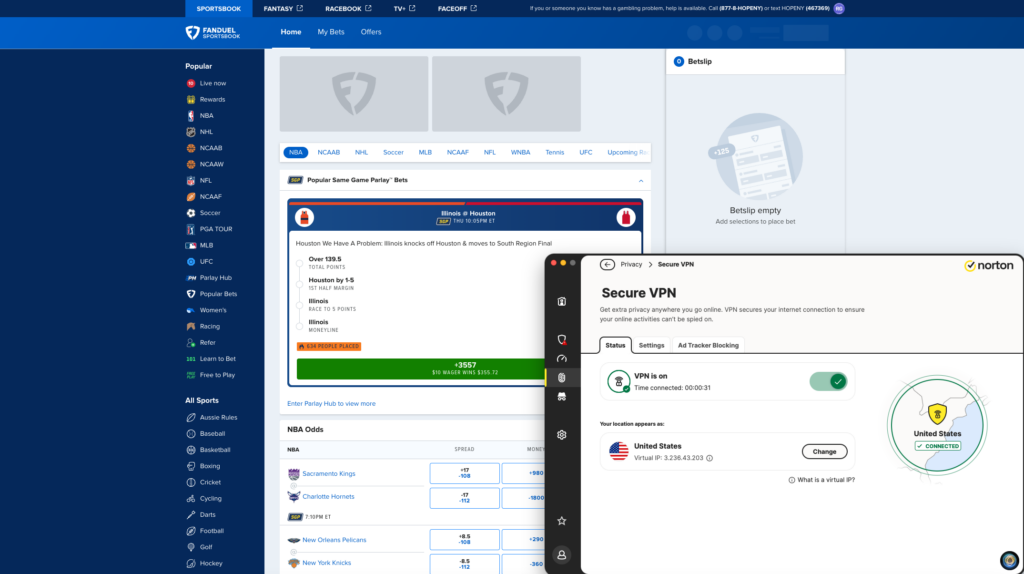1024x574 pixels.
Task: Open RACEBOOK in top bar
Action: (348, 8)
